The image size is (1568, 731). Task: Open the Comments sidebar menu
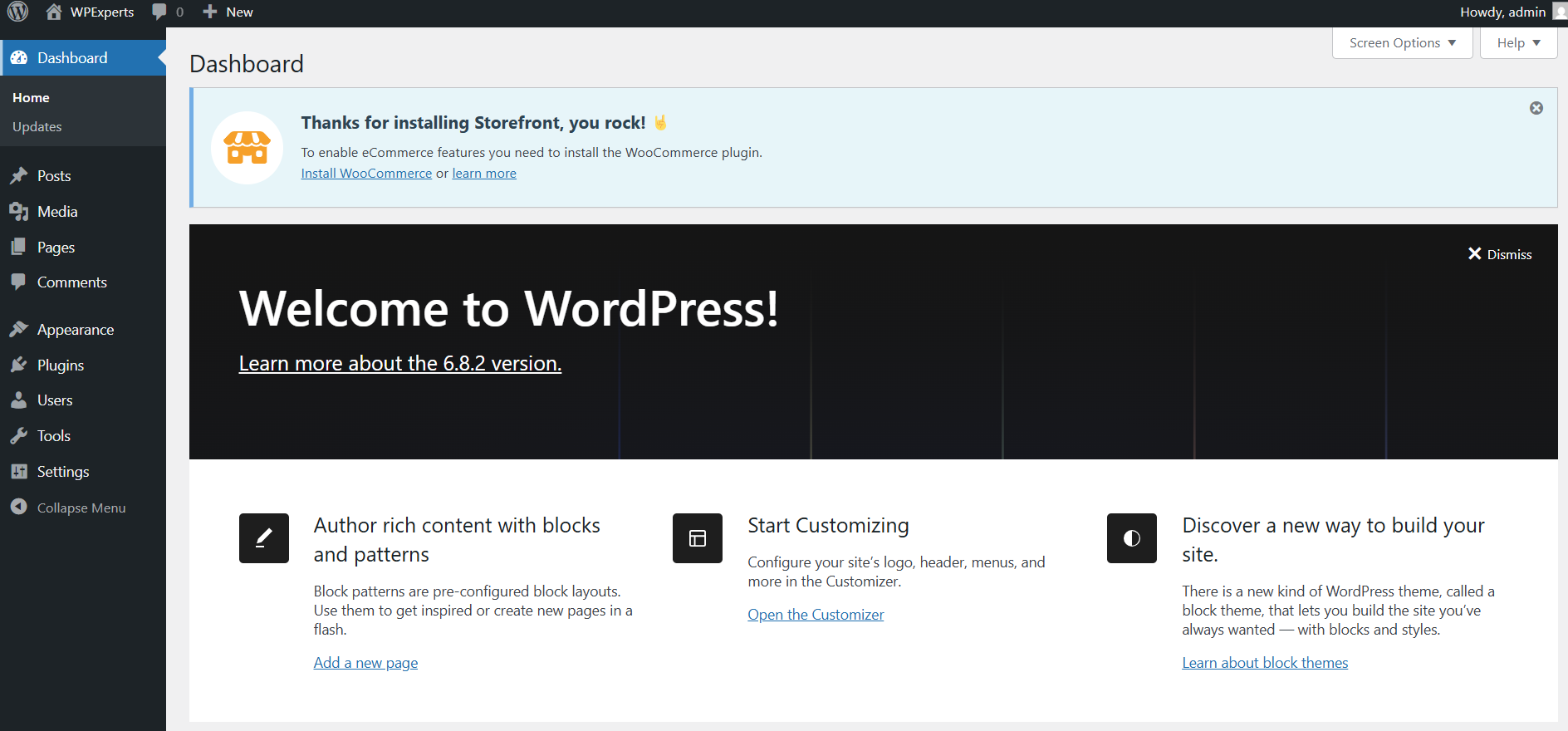(x=83, y=282)
